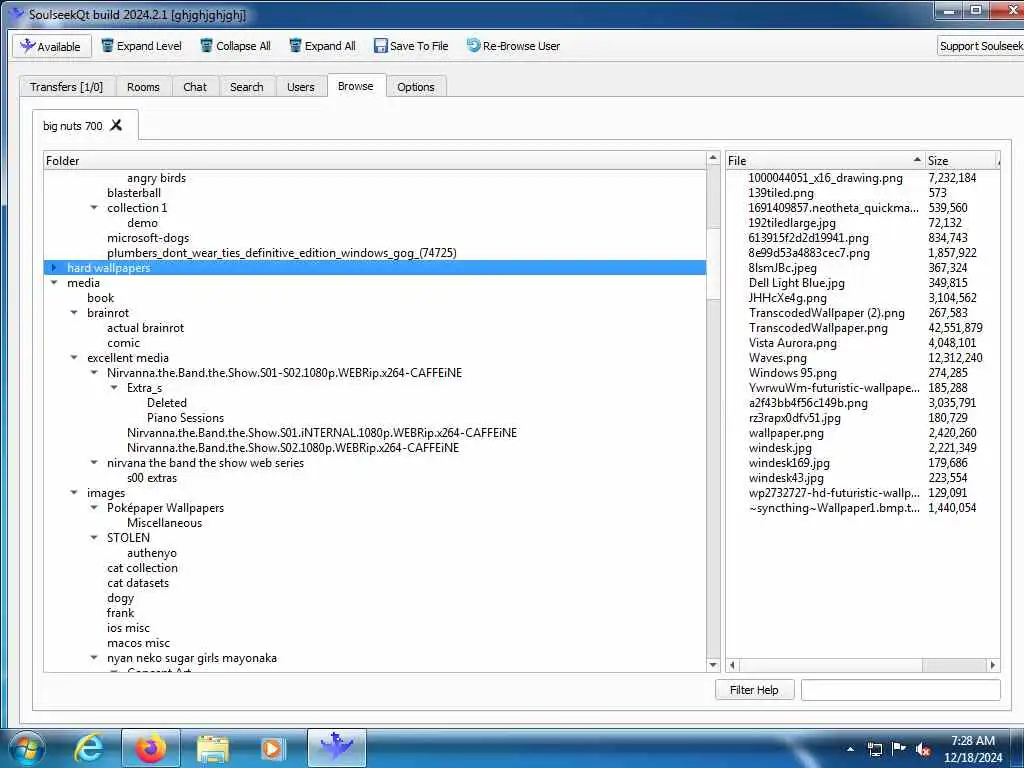
Task: Collapse the media folder
Action: pos(54,283)
